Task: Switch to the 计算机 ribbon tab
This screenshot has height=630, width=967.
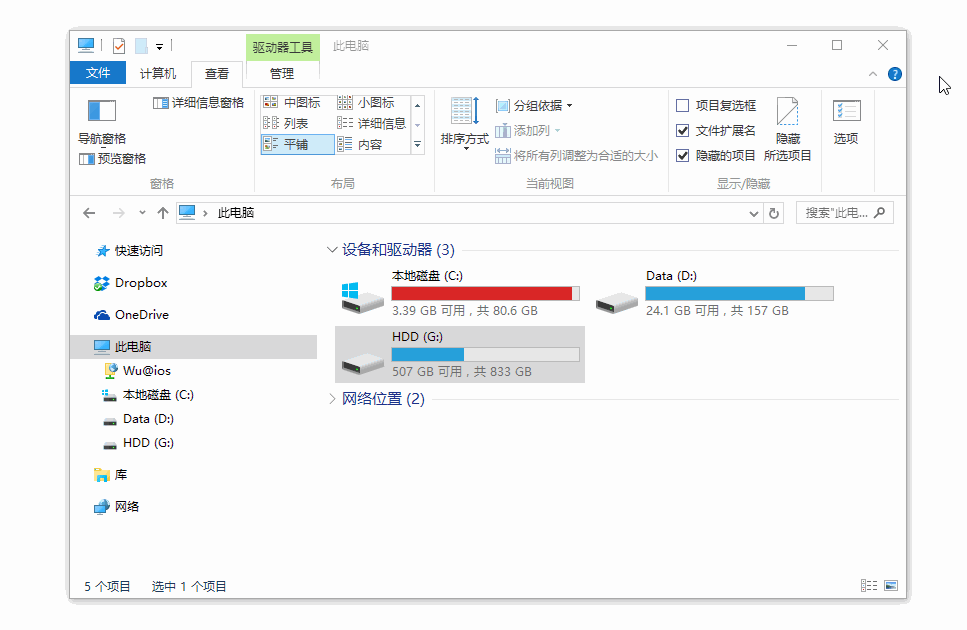Action: tap(158, 73)
